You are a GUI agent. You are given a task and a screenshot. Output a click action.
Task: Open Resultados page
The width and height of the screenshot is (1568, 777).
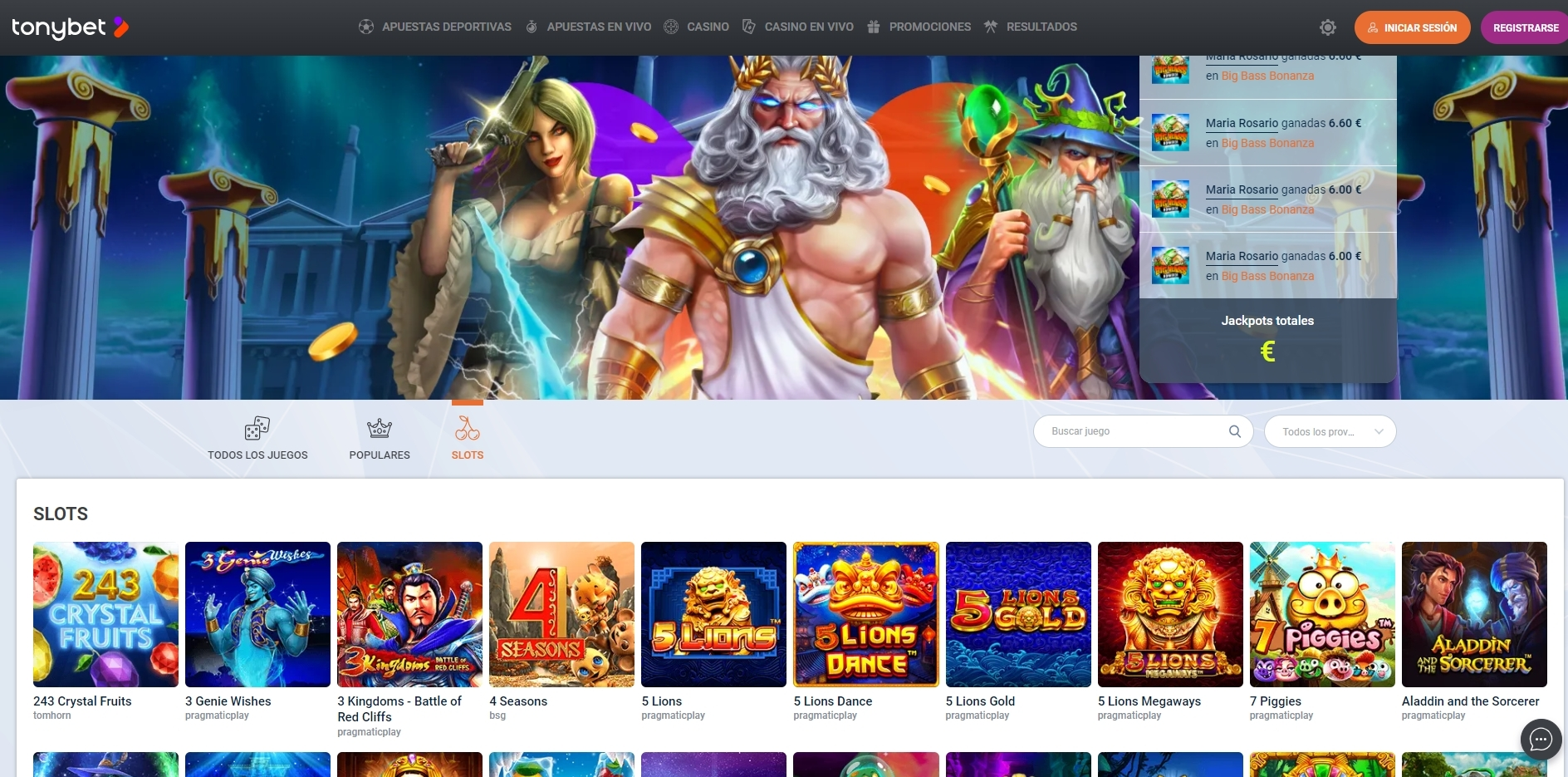click(1041, 27)
